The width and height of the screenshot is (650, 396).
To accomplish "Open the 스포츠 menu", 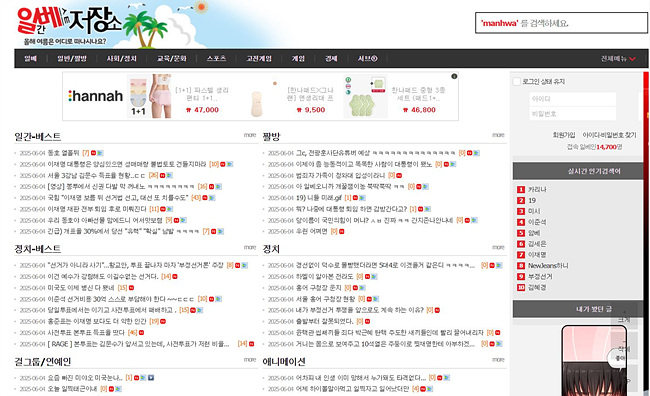I will click(216, 58).
